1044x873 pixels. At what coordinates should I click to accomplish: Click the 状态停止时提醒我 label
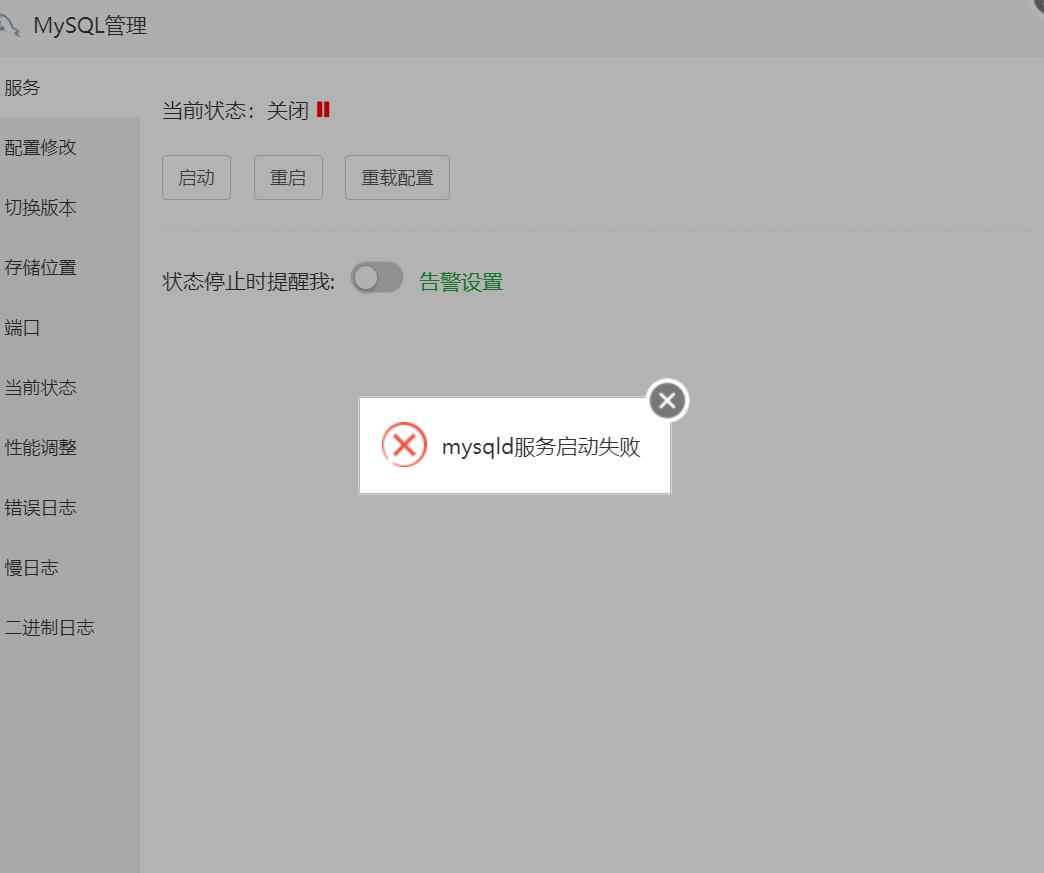248,282
